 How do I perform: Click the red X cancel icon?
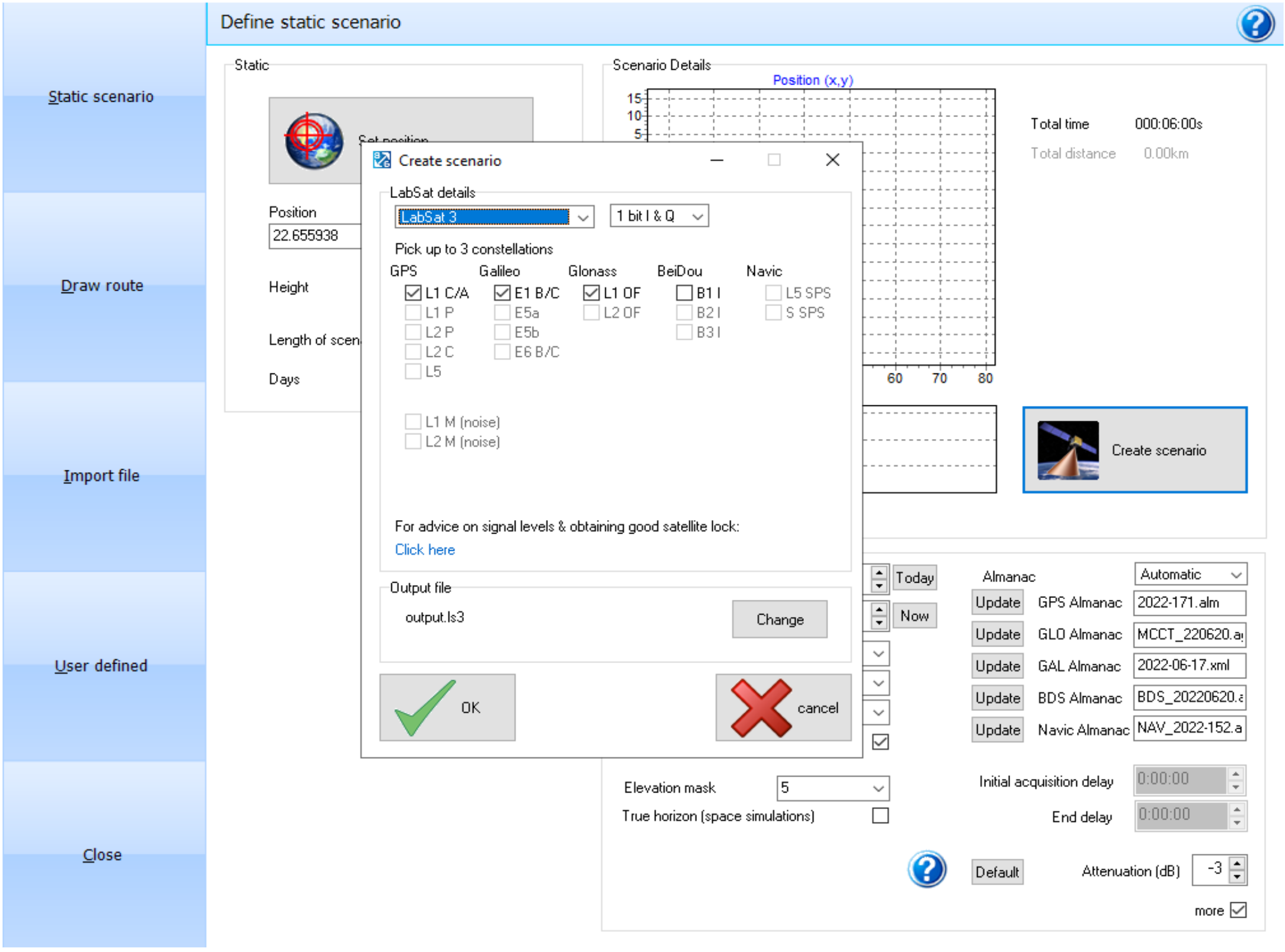coord(761,707)
